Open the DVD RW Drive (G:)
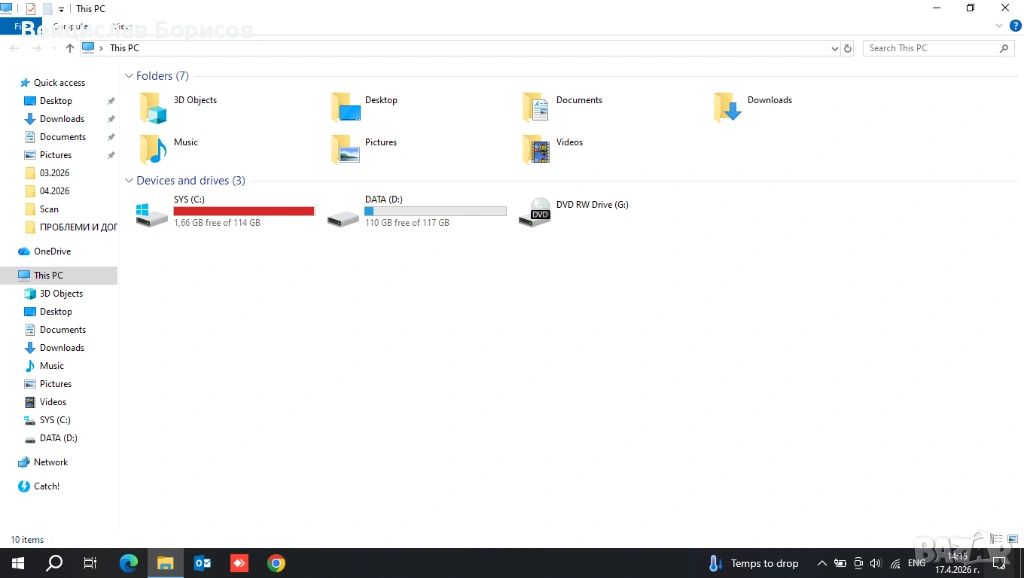1024x578 pixels. coord(535,212)
